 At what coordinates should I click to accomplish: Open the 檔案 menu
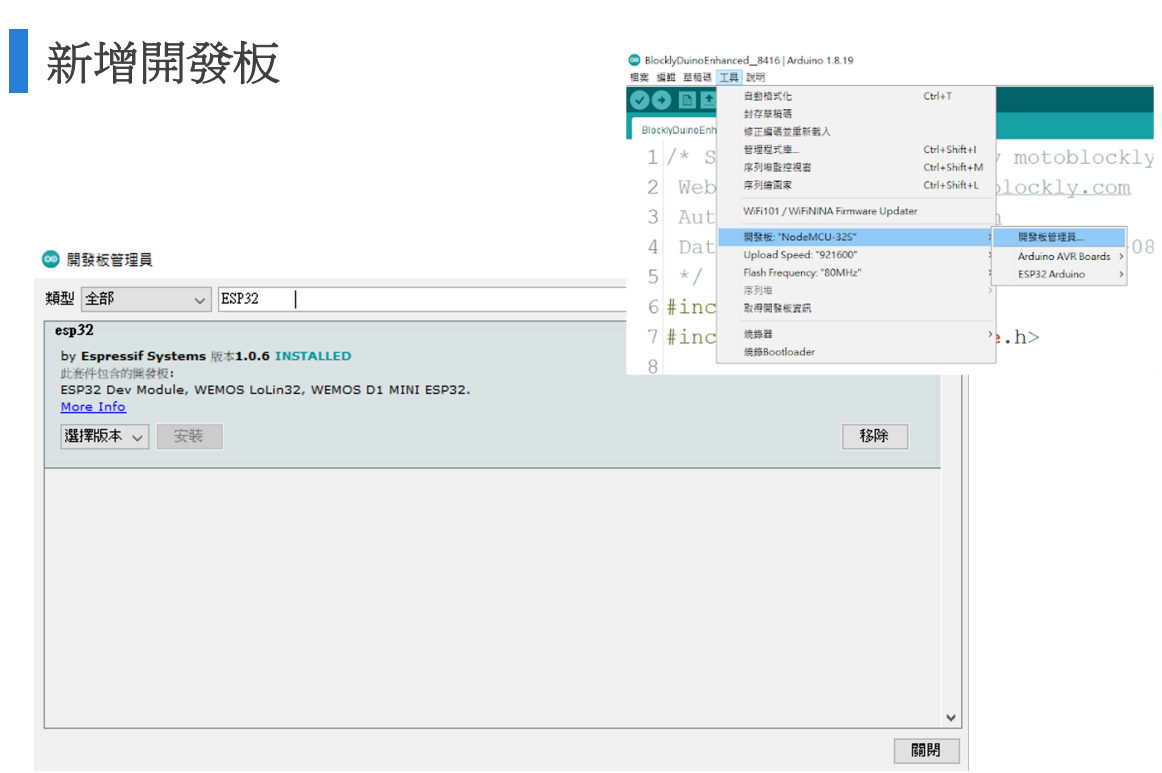[639, 77]
